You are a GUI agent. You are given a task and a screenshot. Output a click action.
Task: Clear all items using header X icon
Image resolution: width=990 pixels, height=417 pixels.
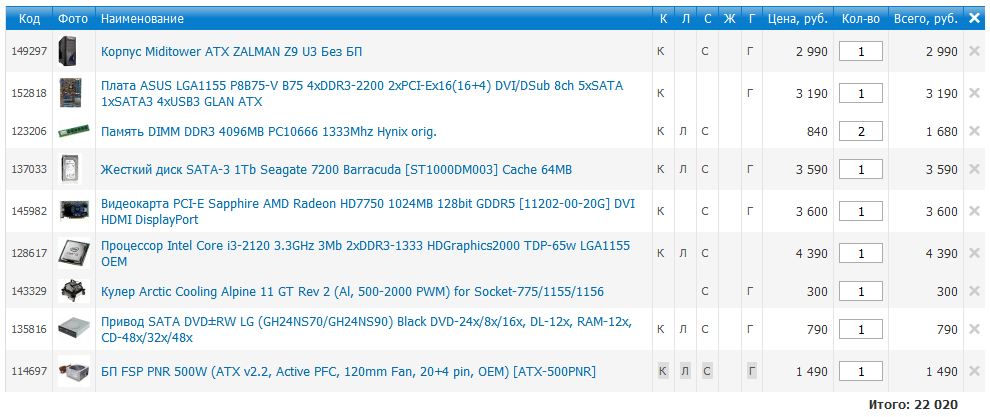974,18
